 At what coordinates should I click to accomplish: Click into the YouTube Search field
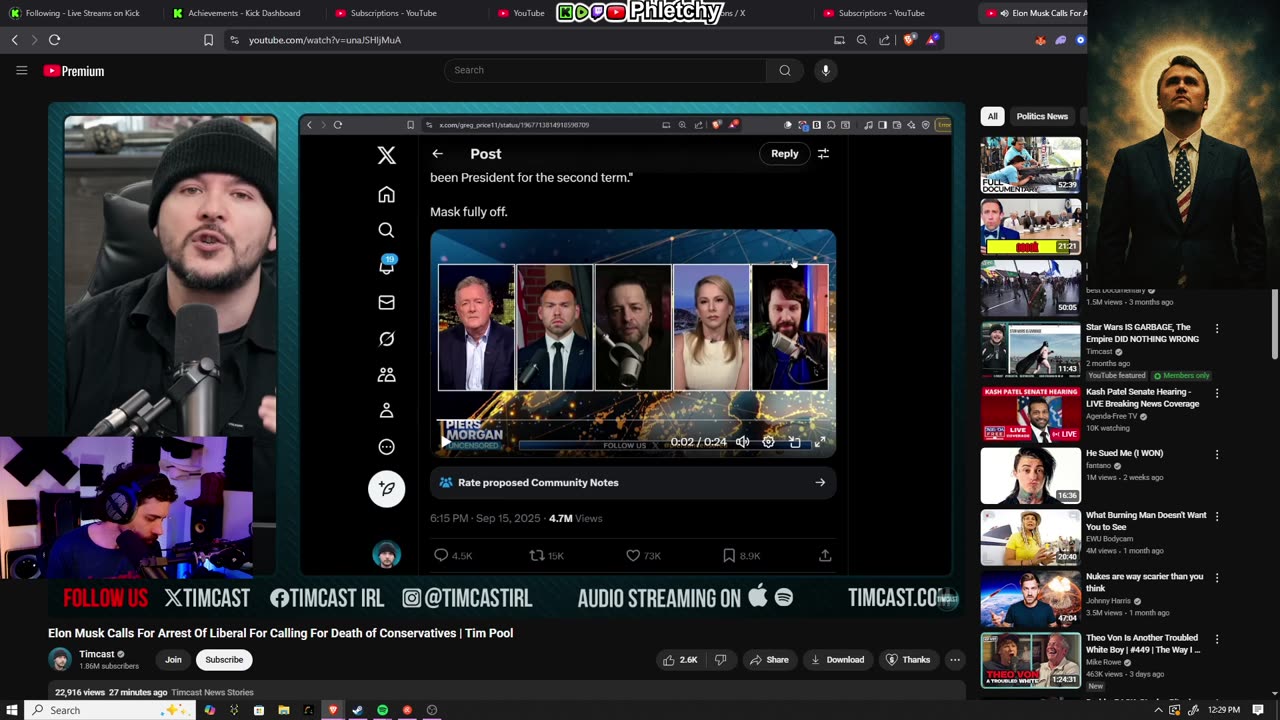[605, 70]
